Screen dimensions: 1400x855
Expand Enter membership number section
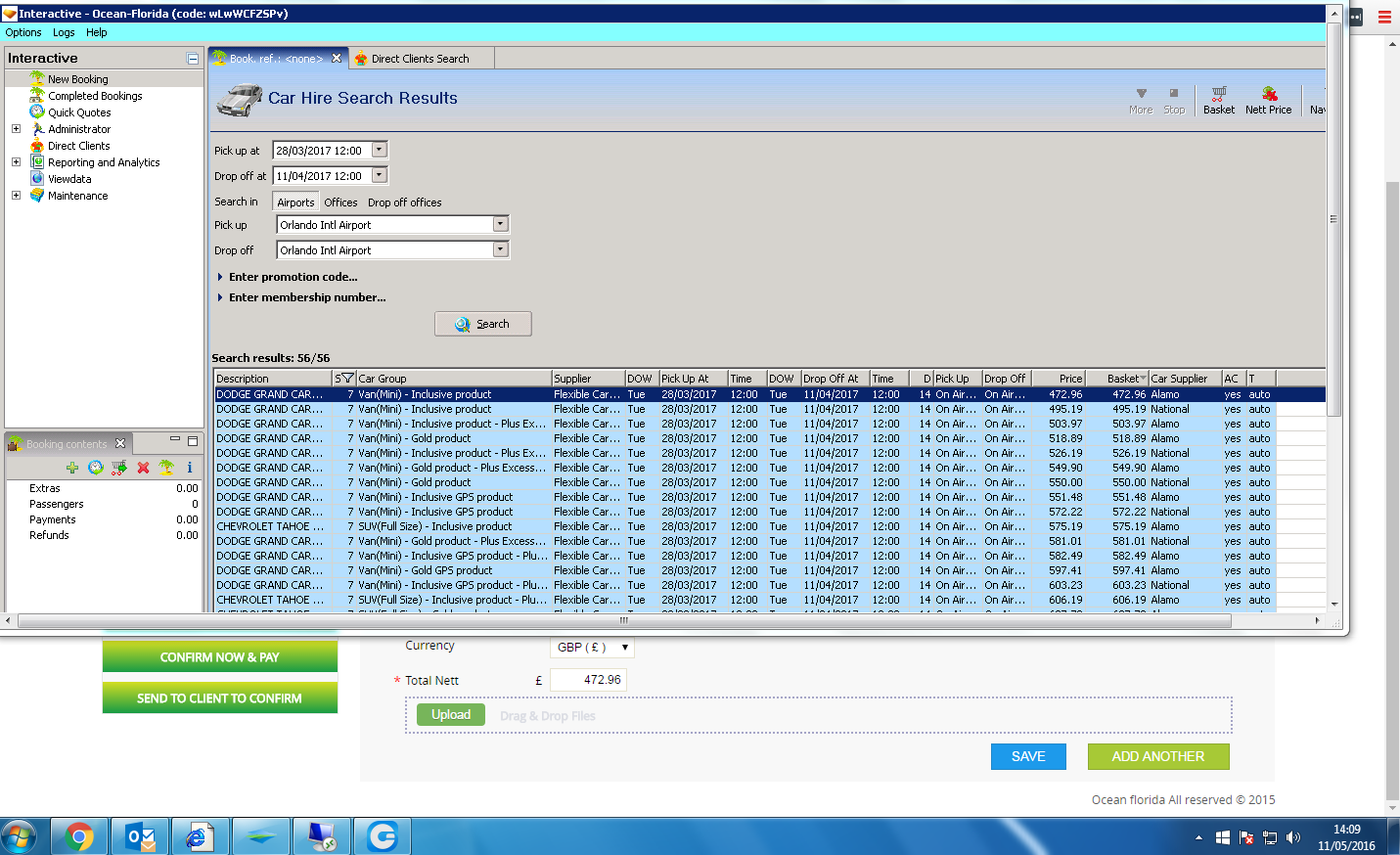coord(220,297)
